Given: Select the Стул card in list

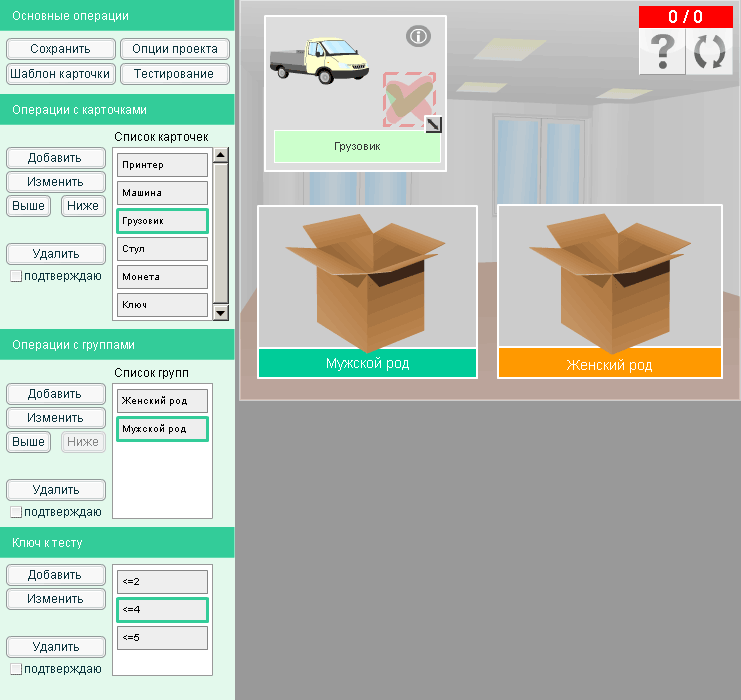Looking at the screenshot, I should pos(163,249).
